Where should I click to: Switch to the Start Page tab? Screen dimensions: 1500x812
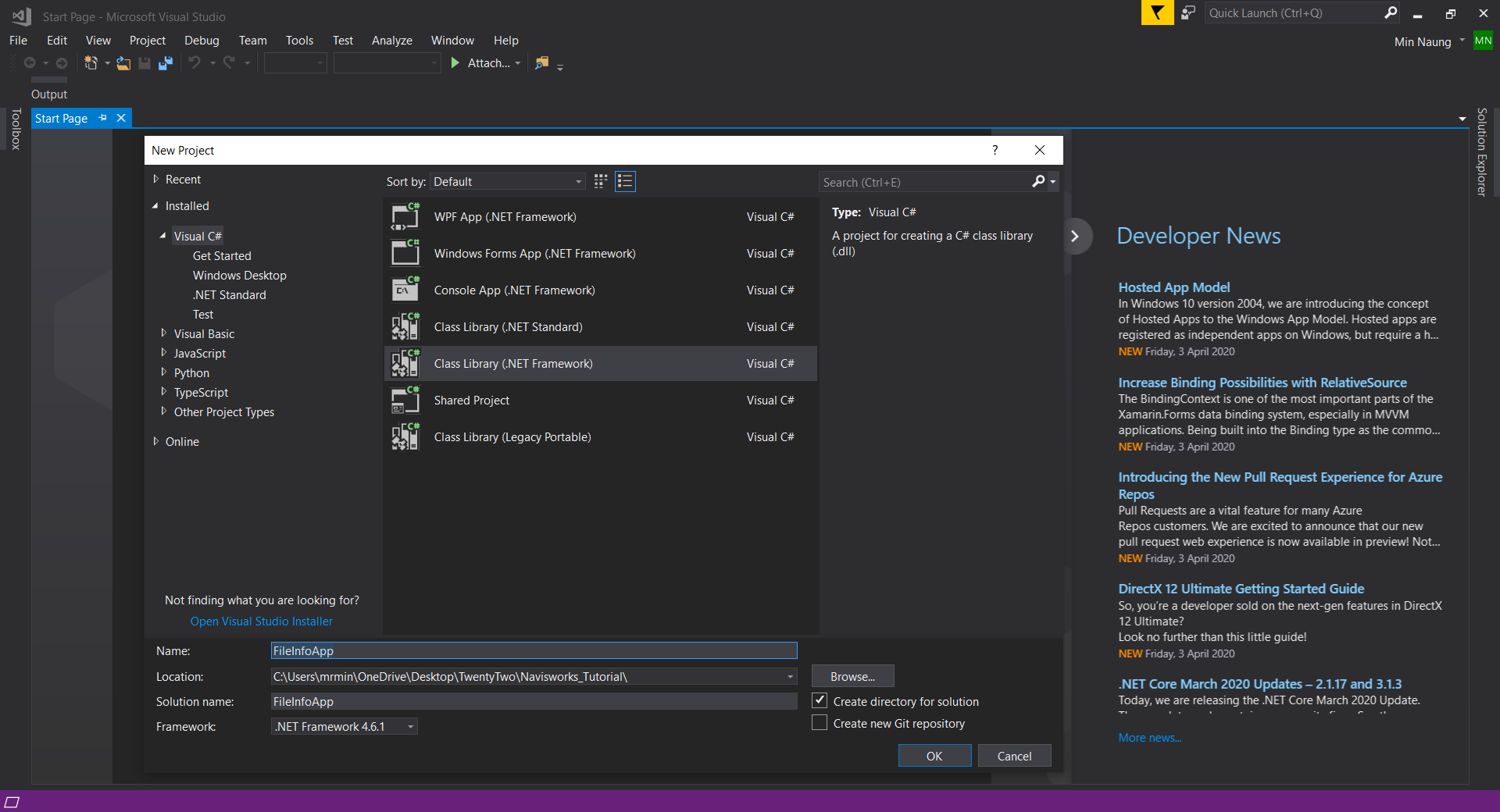[x=61, y=118]
